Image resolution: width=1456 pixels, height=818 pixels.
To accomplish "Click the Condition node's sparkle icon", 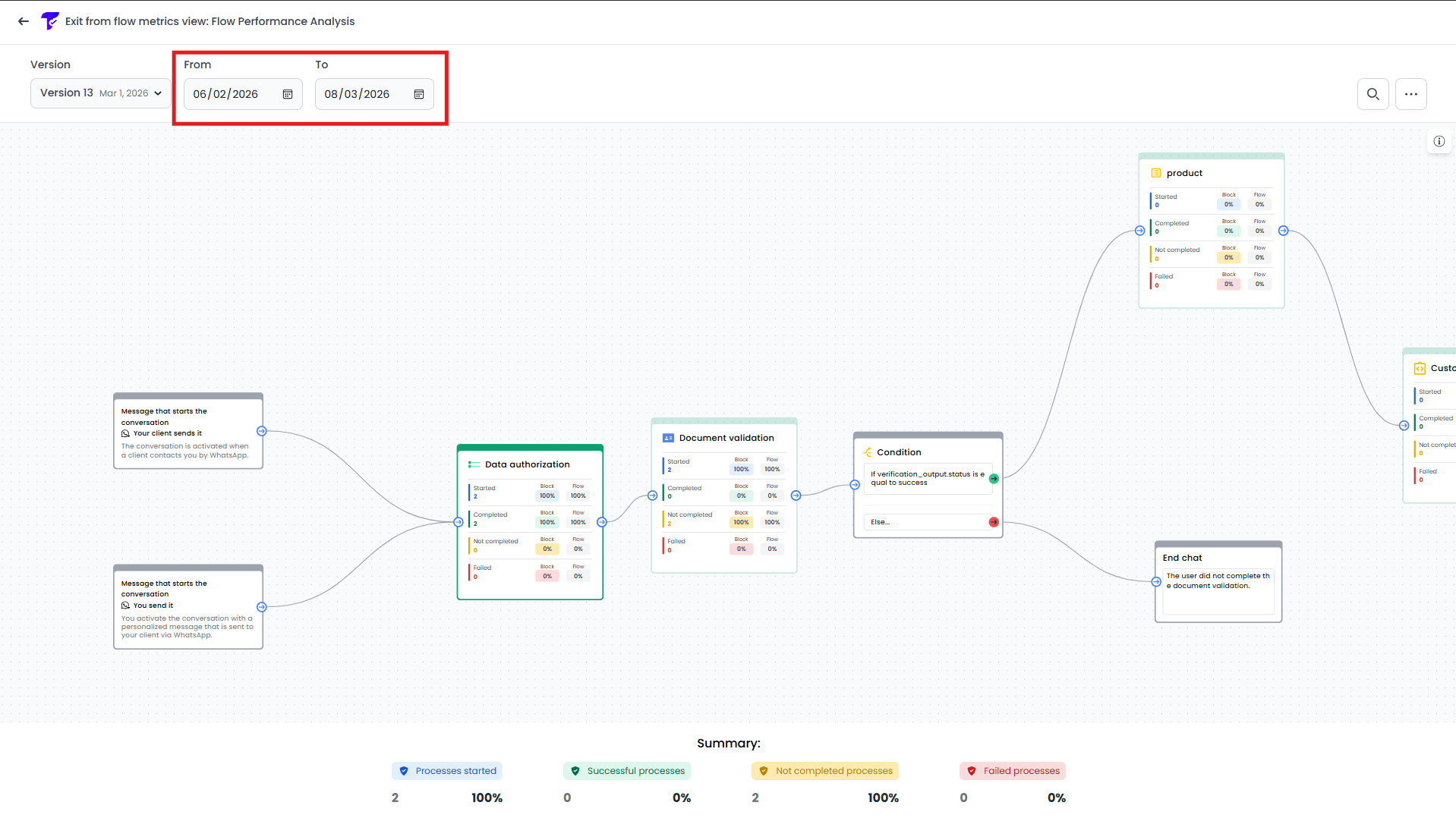I will click(x=867, y=451).
